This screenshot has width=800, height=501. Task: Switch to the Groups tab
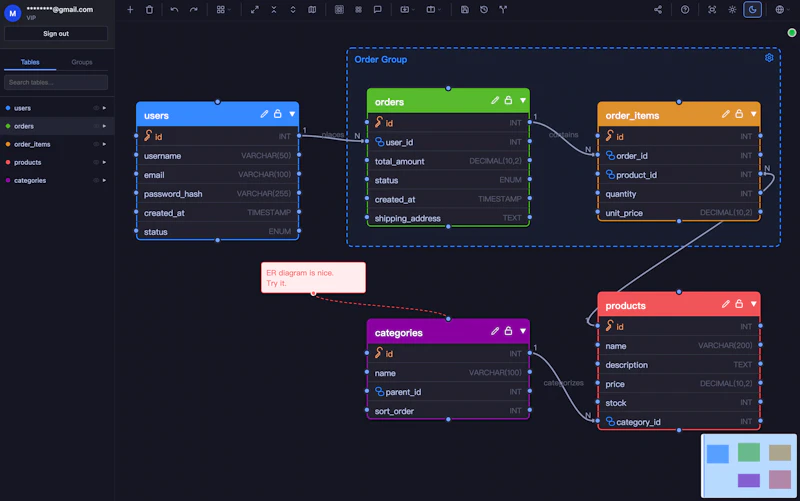[82, 62]
